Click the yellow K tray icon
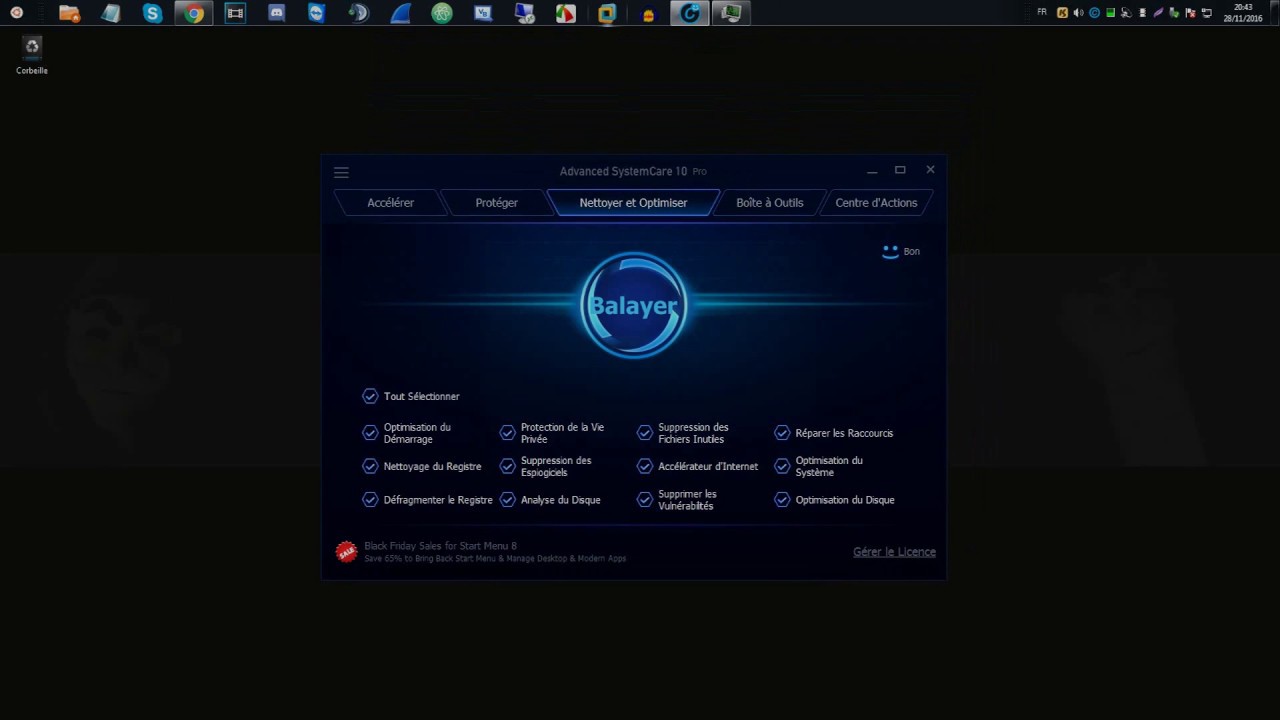1280x720 pixels. pos(1062,13)
